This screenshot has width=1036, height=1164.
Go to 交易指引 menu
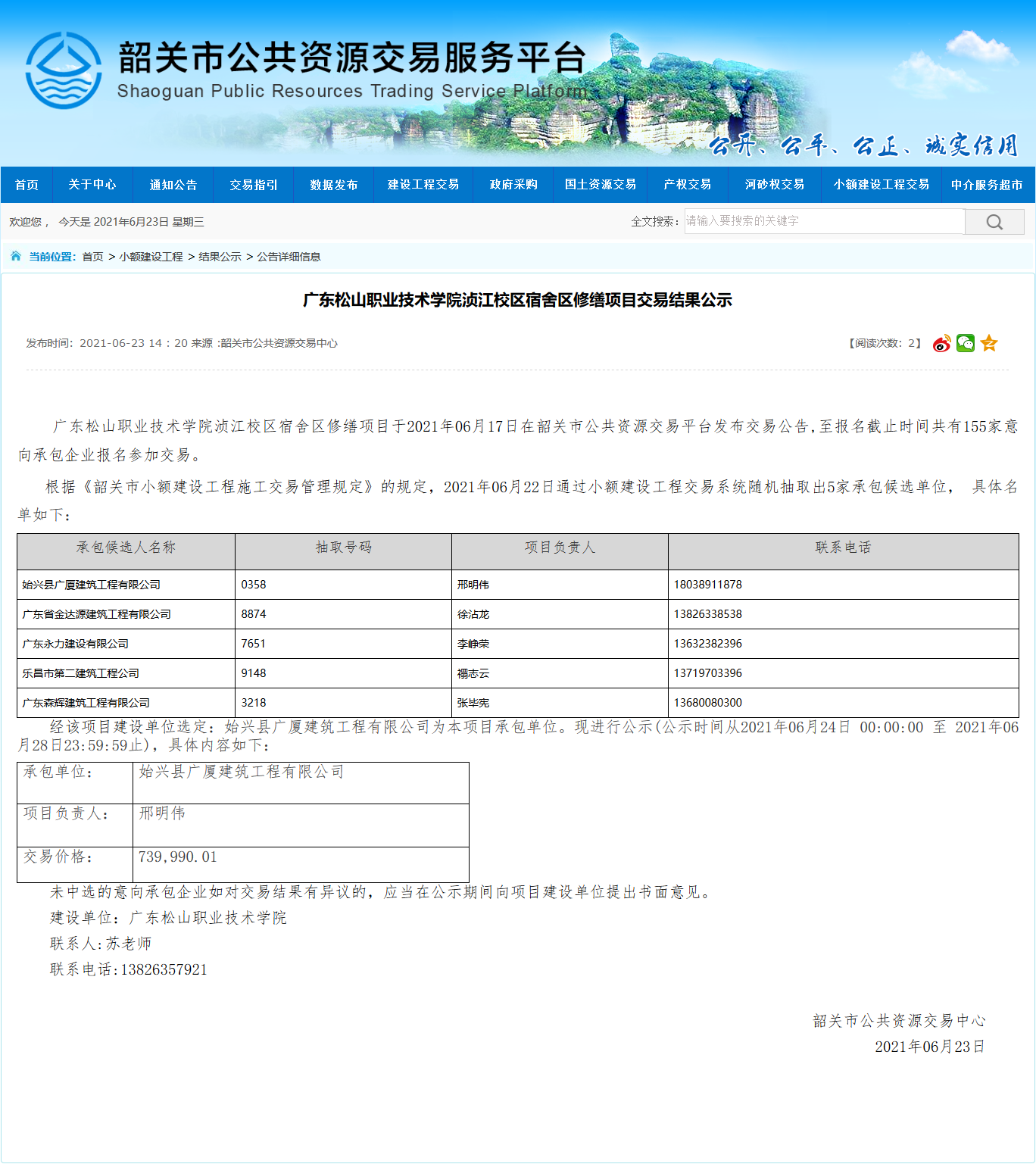point(254,185)
